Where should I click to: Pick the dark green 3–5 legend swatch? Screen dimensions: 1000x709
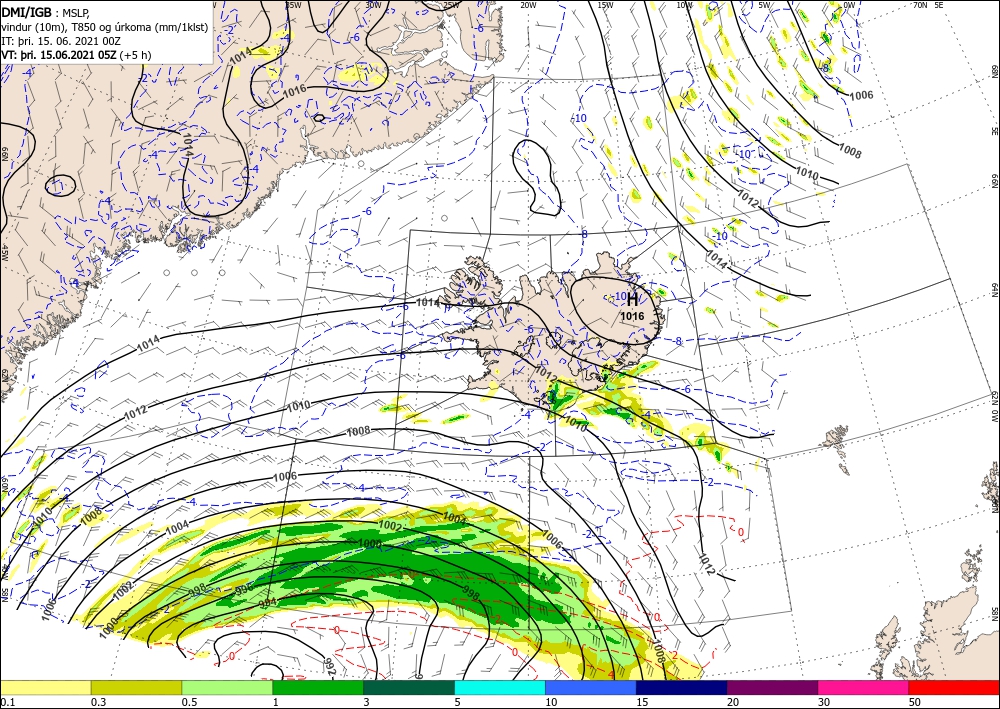tap(409, 687)
